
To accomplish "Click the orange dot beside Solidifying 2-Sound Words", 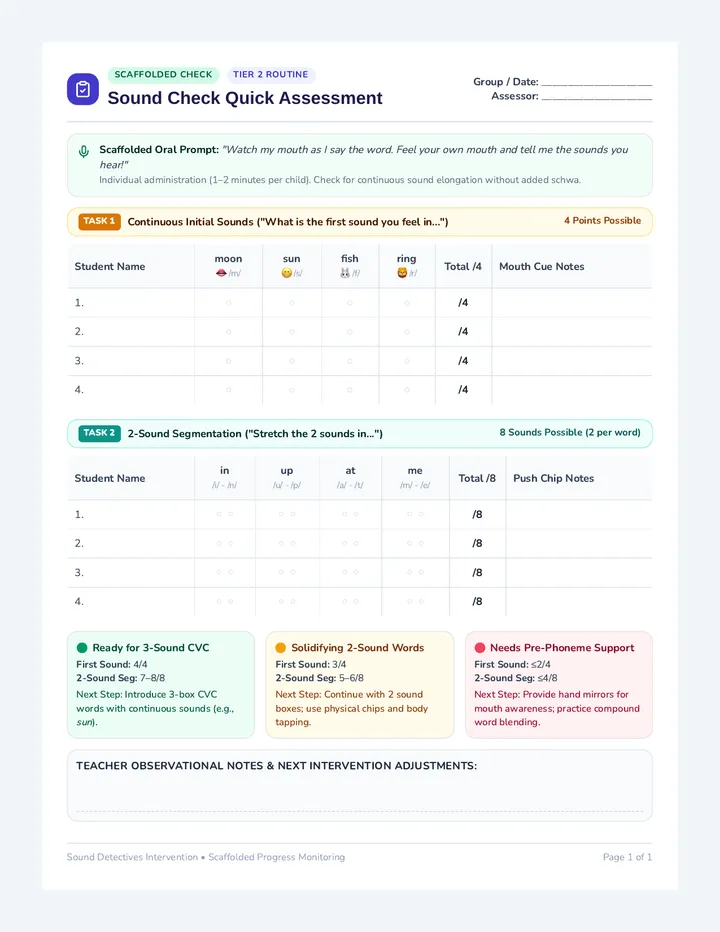I will coord(281,648).
